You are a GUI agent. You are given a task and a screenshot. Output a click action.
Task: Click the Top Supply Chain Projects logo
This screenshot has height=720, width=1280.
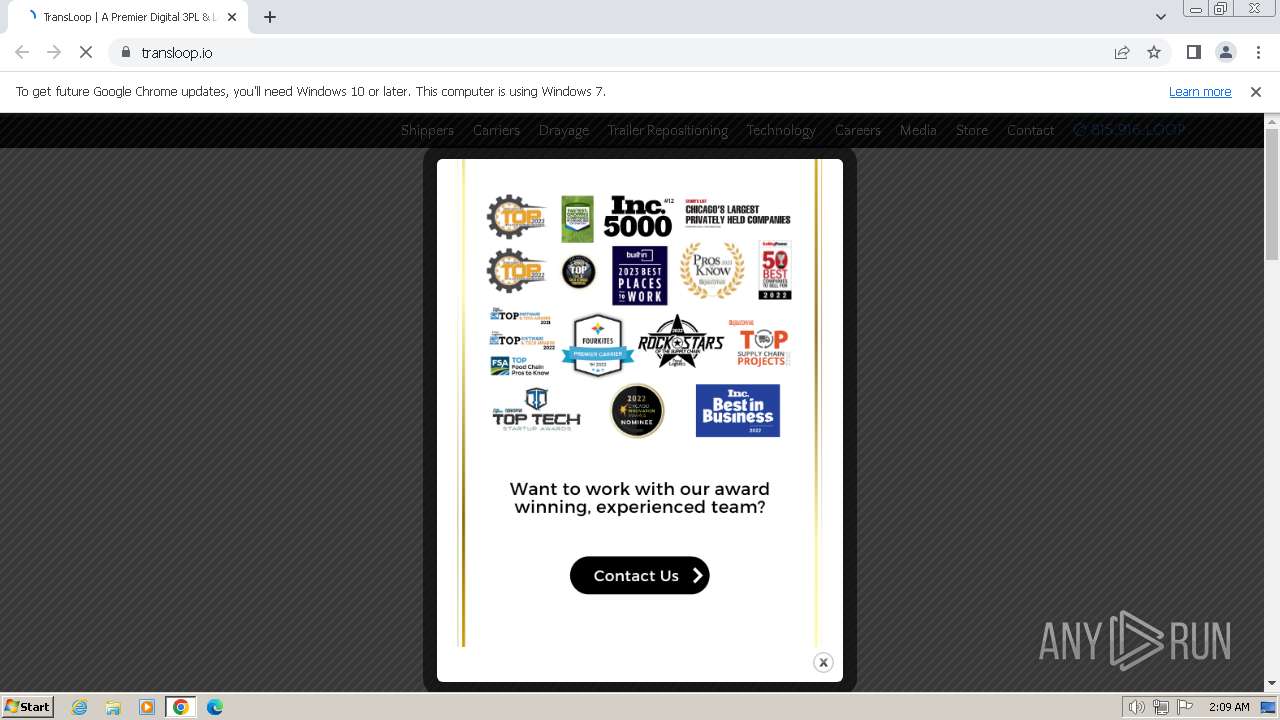pyautogui.click(x=761, y=343)
